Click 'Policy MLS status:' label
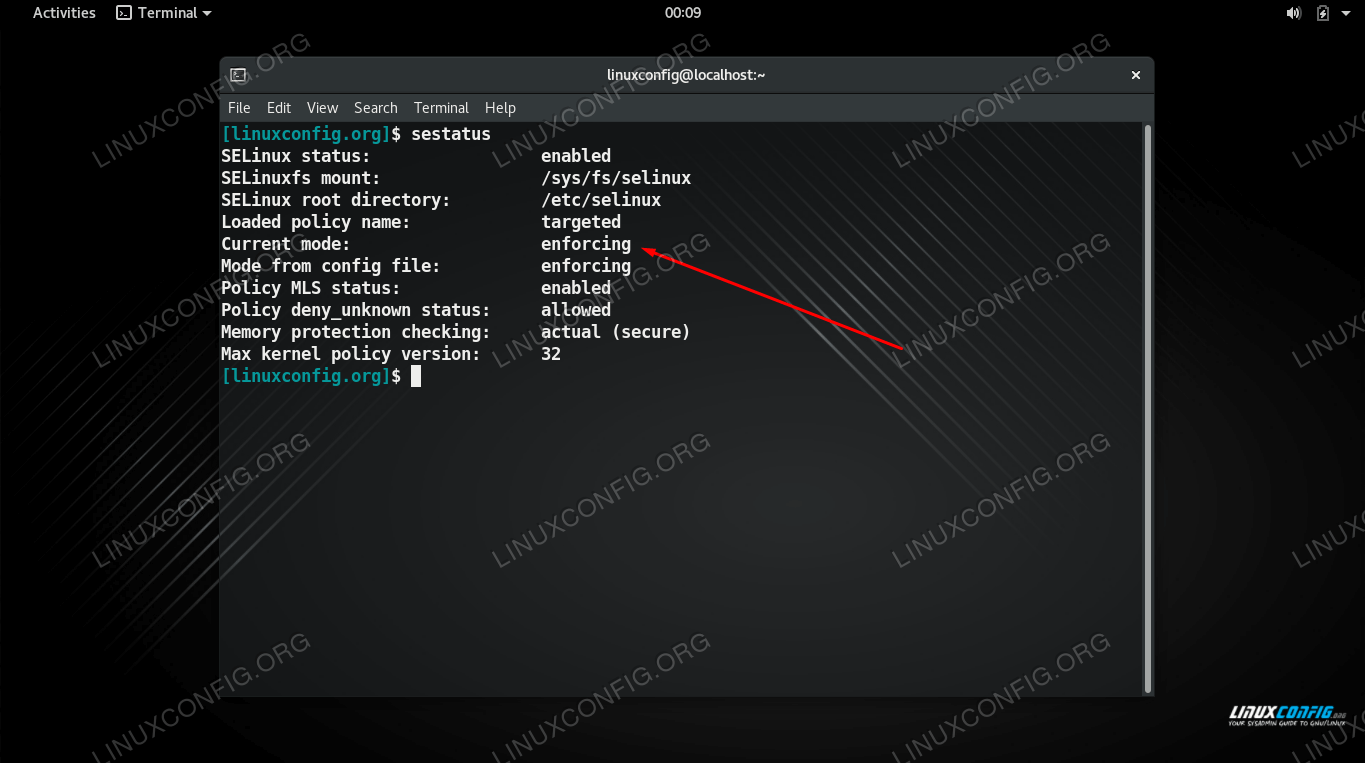 [311, 288]
